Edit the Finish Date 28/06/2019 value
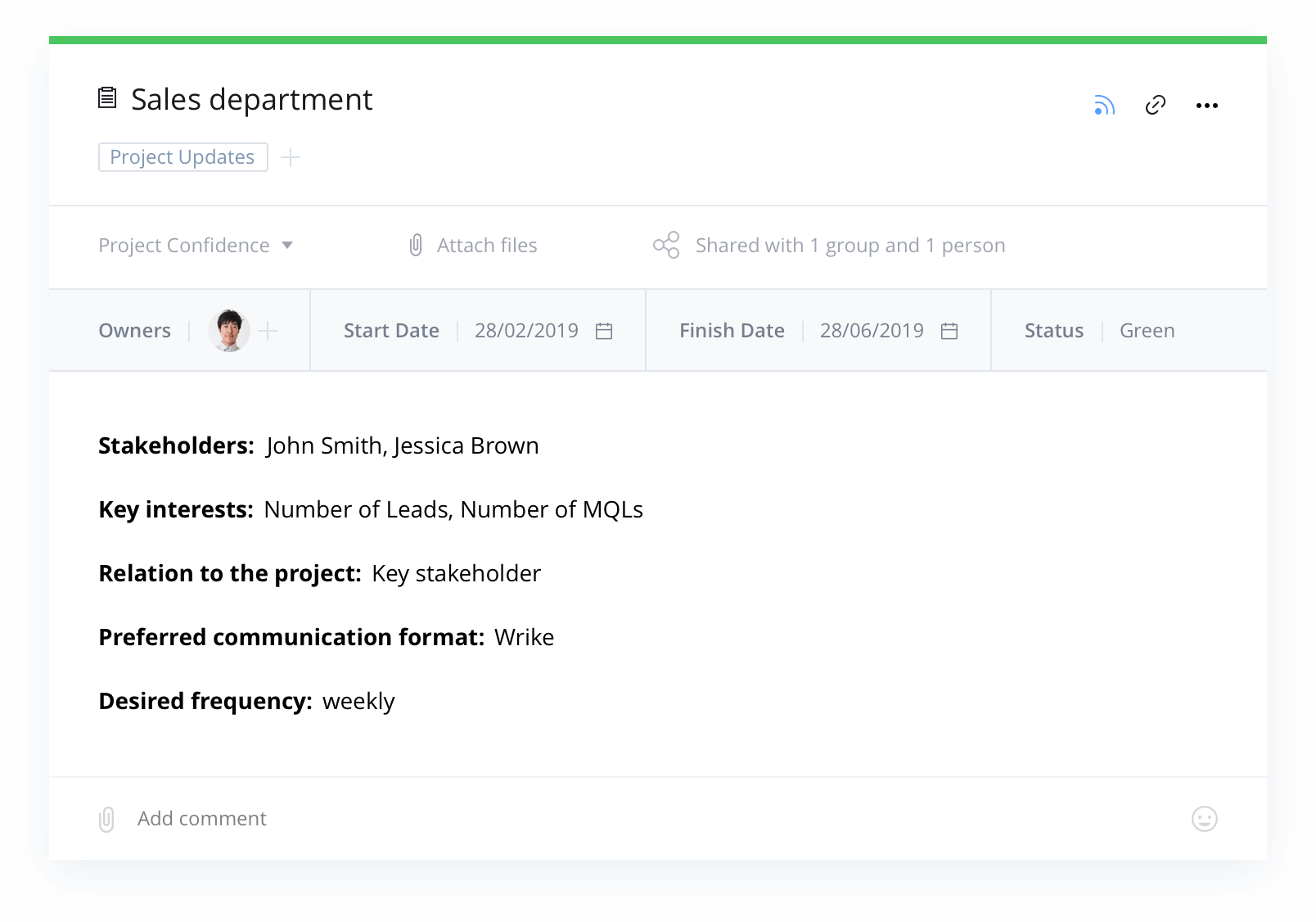This screenshot has height=922, width=1316. coord(872,331)
